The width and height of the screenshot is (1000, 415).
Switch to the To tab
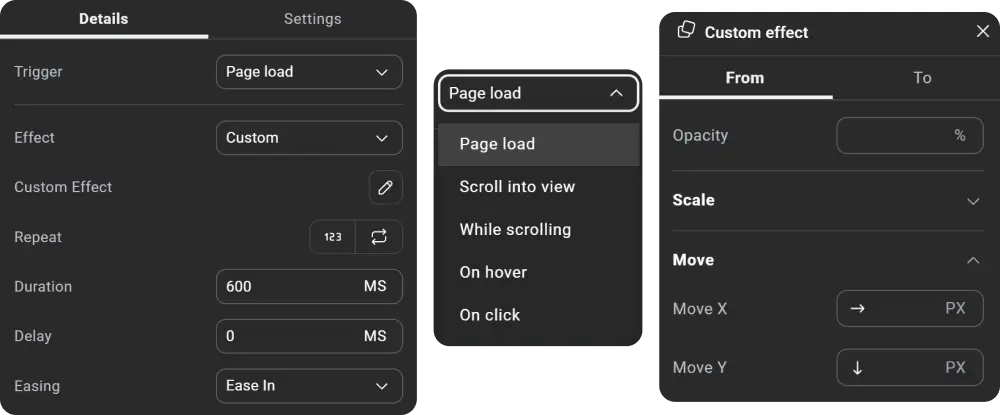click(x=922, y=78)
